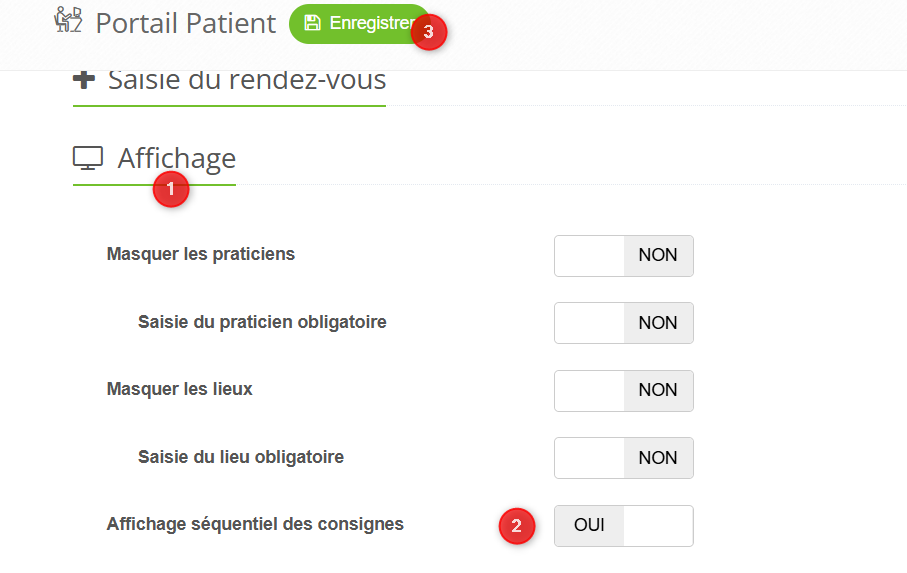The height and width of the screenshot is (573, 907).
Task: Switch on Masquer les lieux toggle
Action: [x=623, y=390]
